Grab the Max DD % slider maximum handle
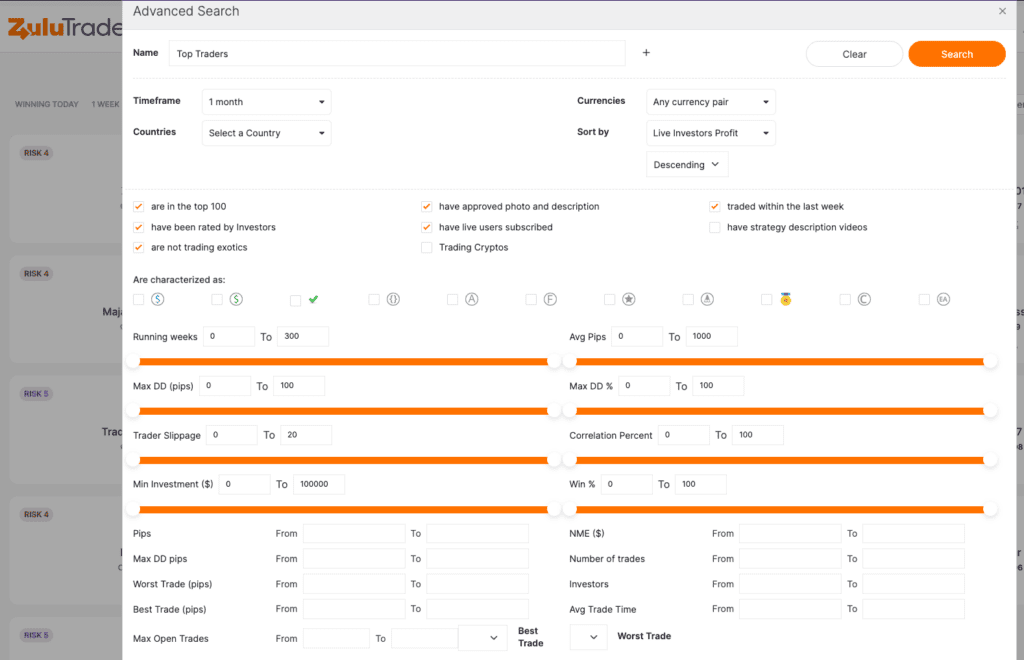 click(990, 411)
